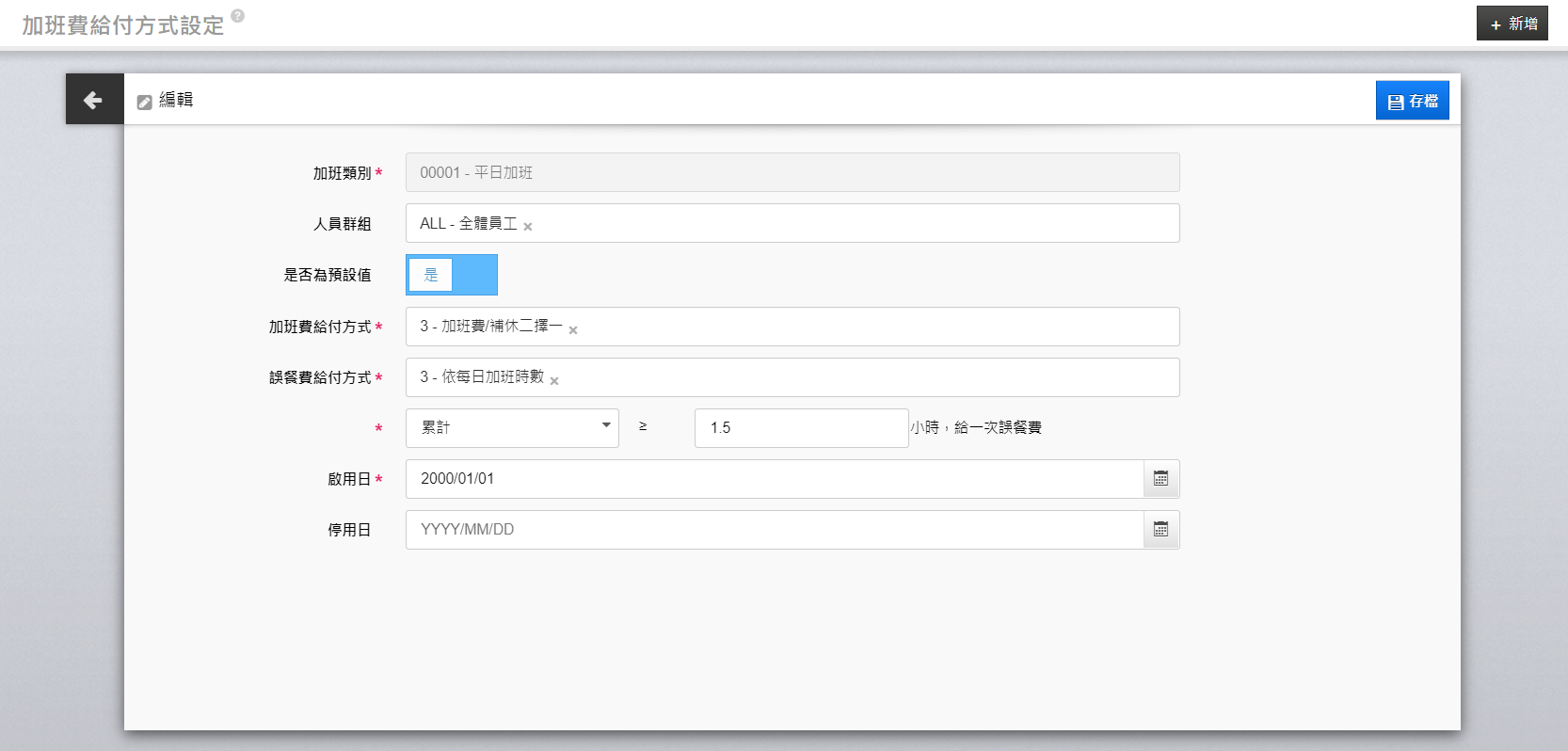The height and width of the screenshot is (751, 1568).
Task: Click the disabled 加班類別 field
Action: [x=792, y=173]
